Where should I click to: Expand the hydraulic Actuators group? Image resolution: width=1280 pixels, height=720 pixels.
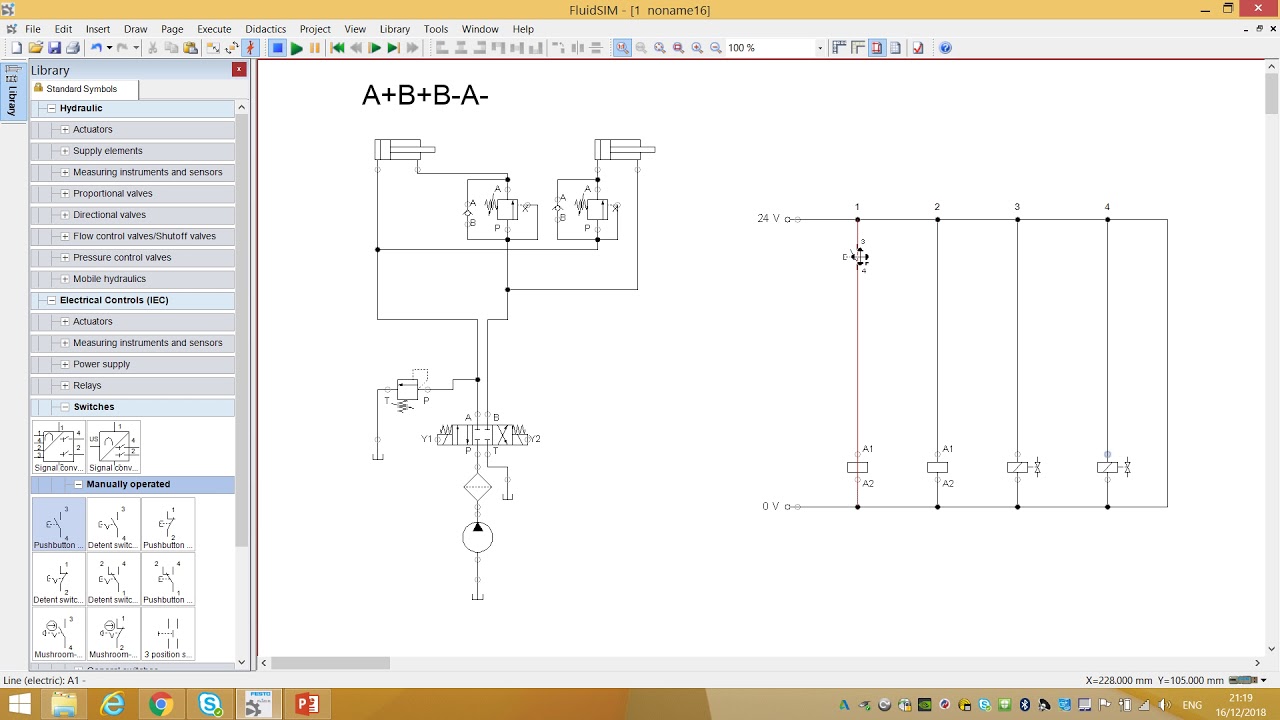point(65,129)
